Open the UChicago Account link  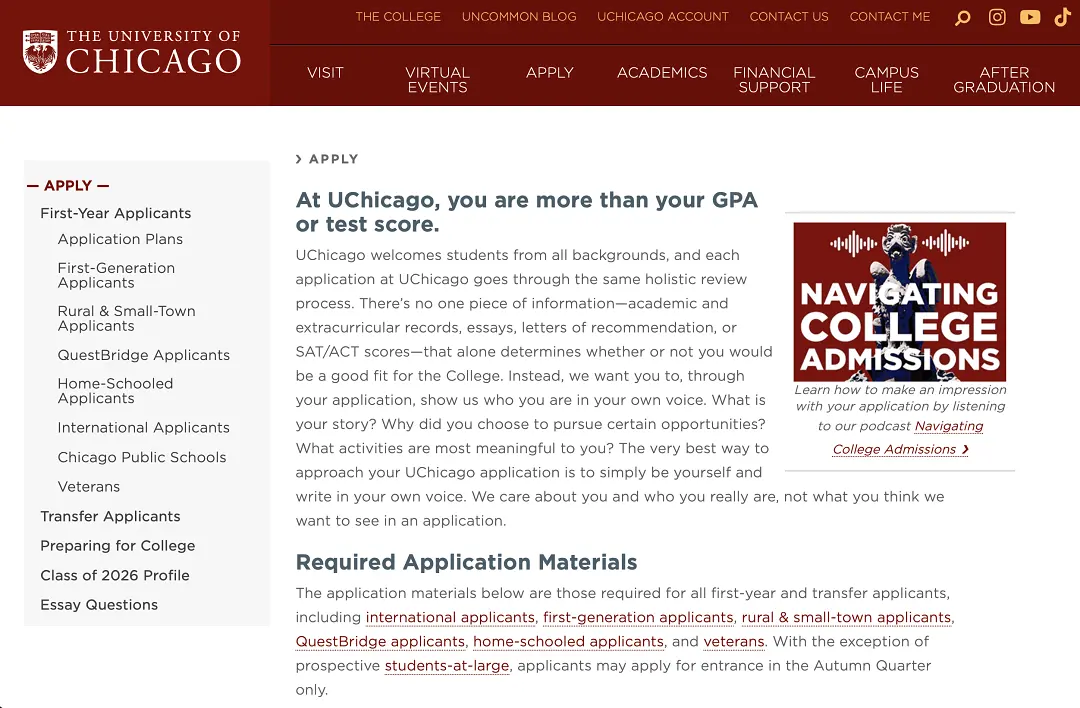tap(663, 17)
